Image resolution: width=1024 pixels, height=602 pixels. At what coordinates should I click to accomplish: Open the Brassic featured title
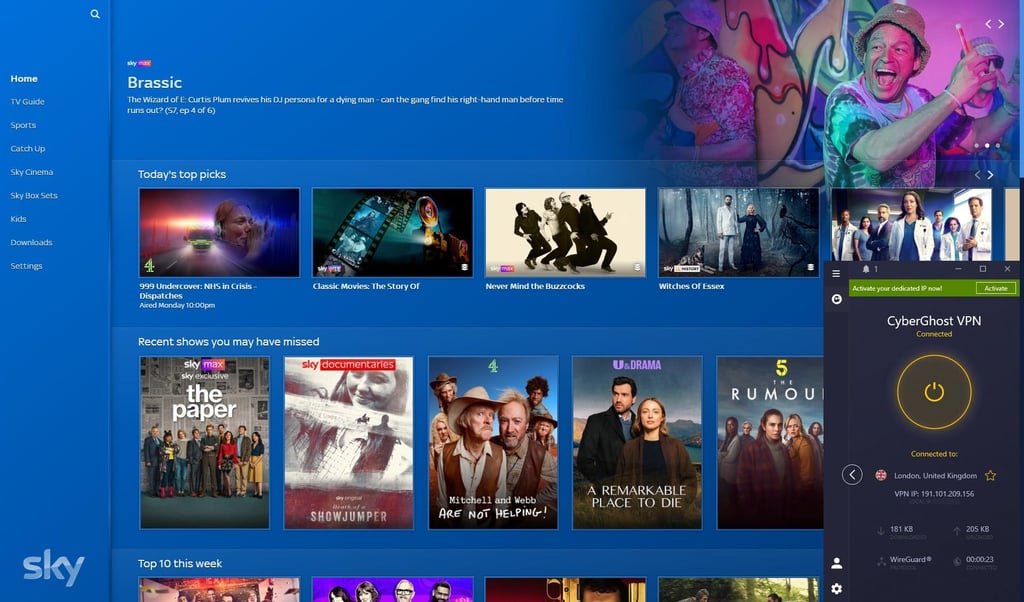[155, 82]
